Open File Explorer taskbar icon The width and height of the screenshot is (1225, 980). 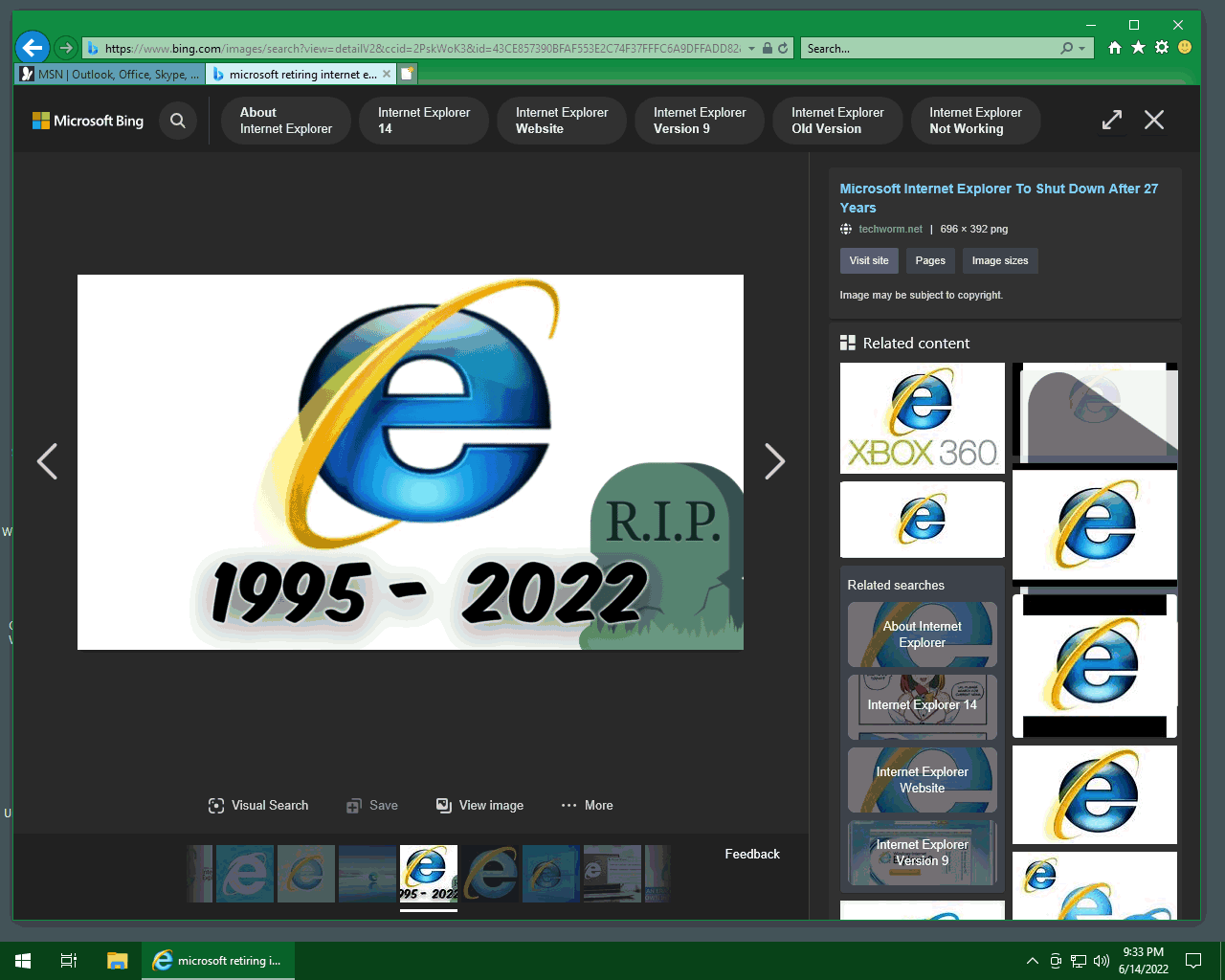pyautogui.click(x=117, y=961)
